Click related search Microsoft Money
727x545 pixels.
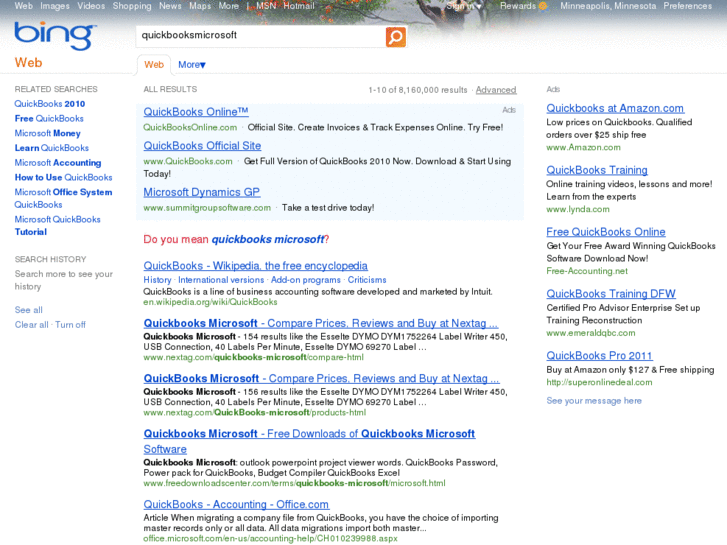pyautogui.click(x=47, y=134)
